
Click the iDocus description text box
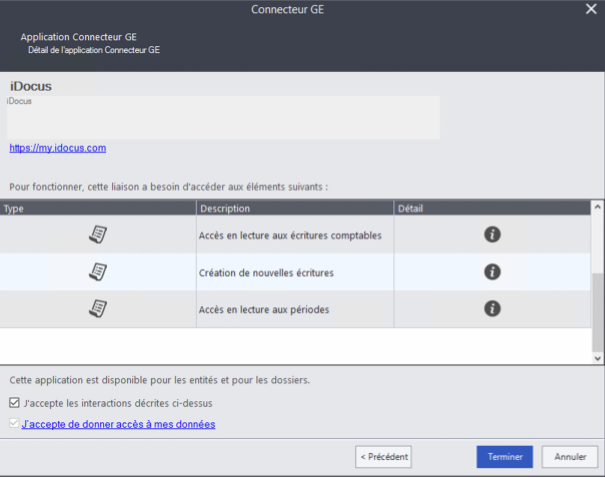point(223,117)
